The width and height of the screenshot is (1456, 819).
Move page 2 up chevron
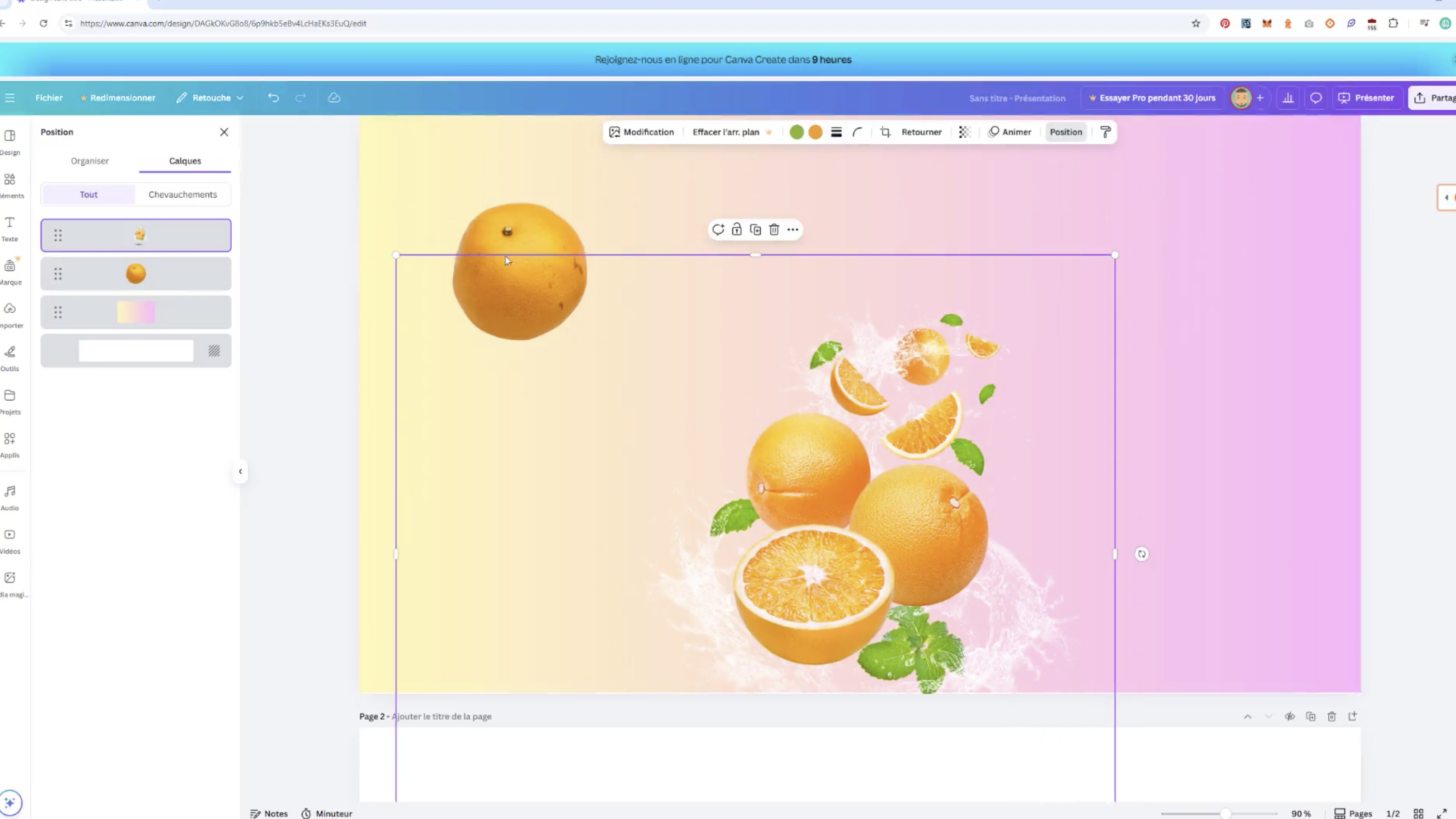click(x=1247, y=716)
